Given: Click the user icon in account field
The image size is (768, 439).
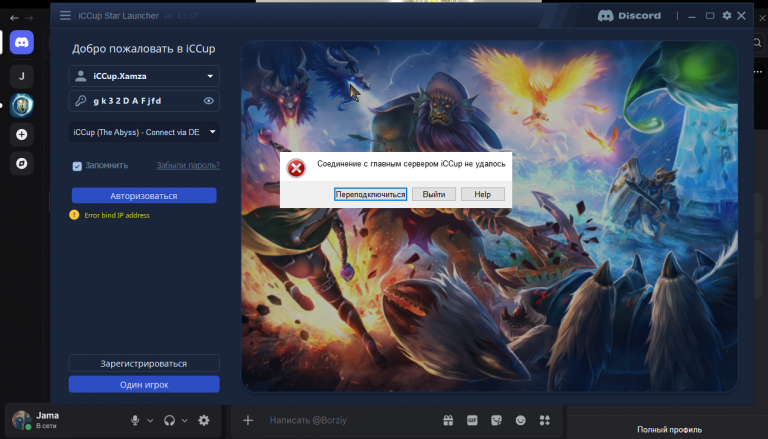Looking at the screenshot, I should [81, 76].
